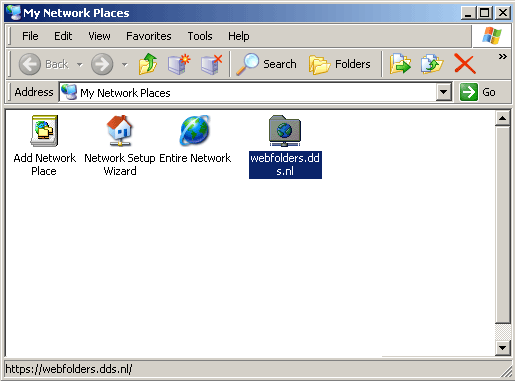This screenshot has width=515, height=381.
Task: Select the Add Network Place icon
Action: click(x=44, y=131)
